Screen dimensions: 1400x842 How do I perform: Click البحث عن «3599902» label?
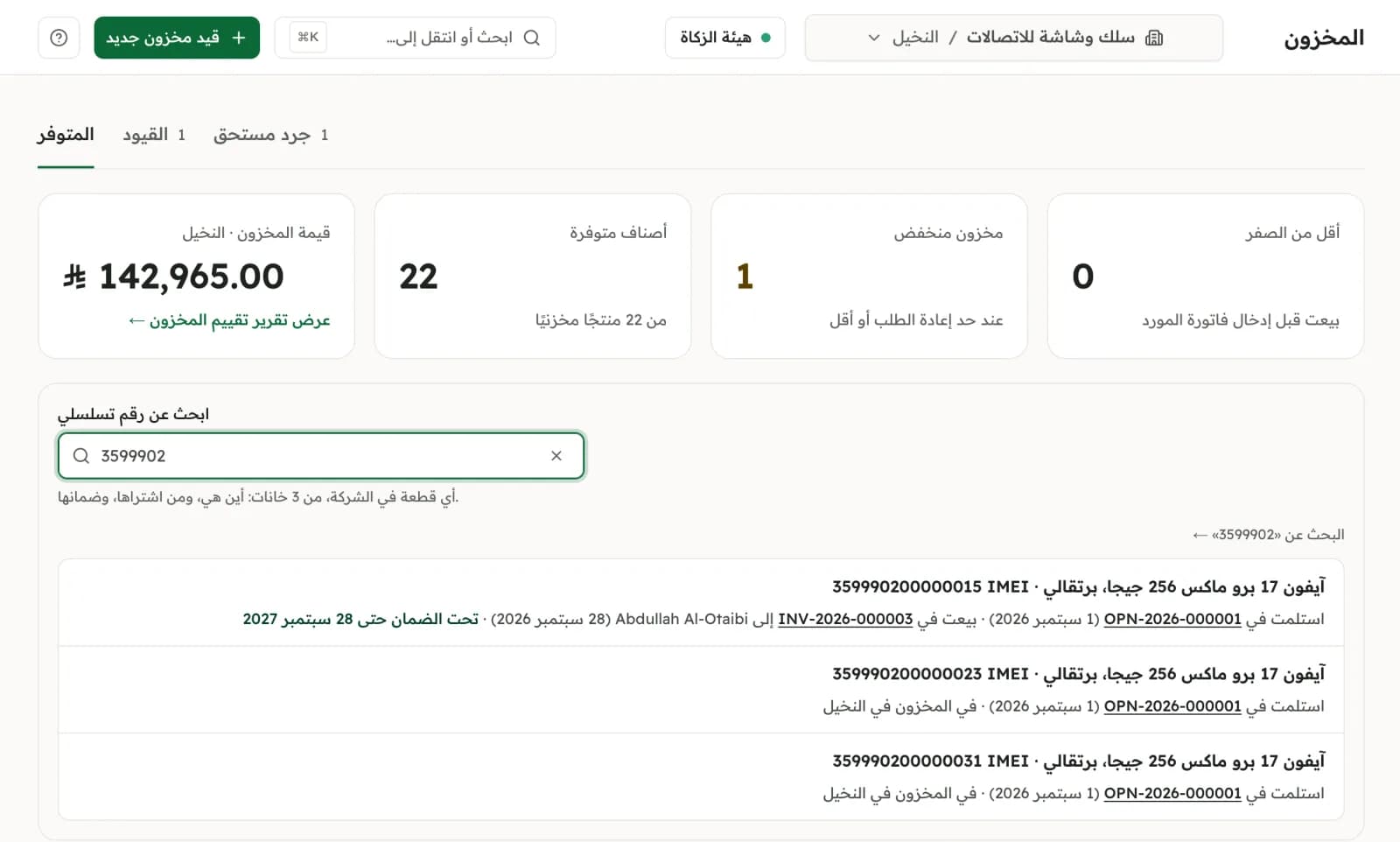[x=1269, y=535]
